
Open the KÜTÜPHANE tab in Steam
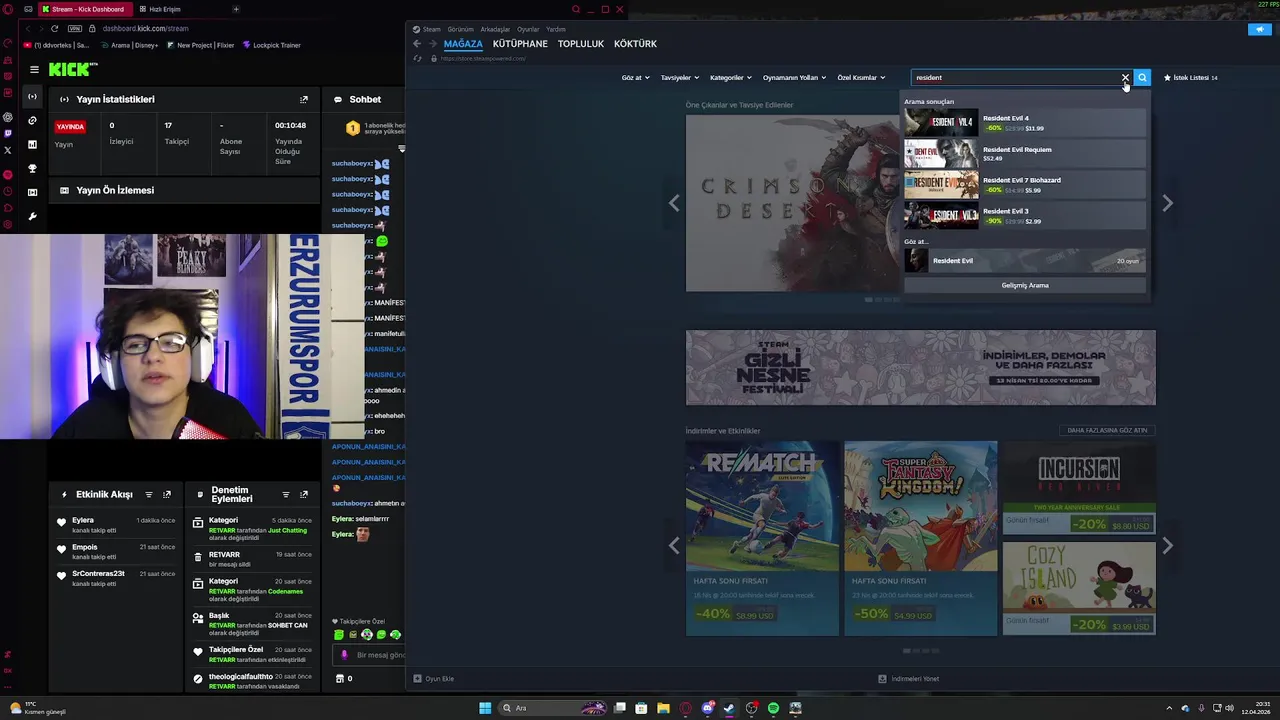click(x=520, y=44)
